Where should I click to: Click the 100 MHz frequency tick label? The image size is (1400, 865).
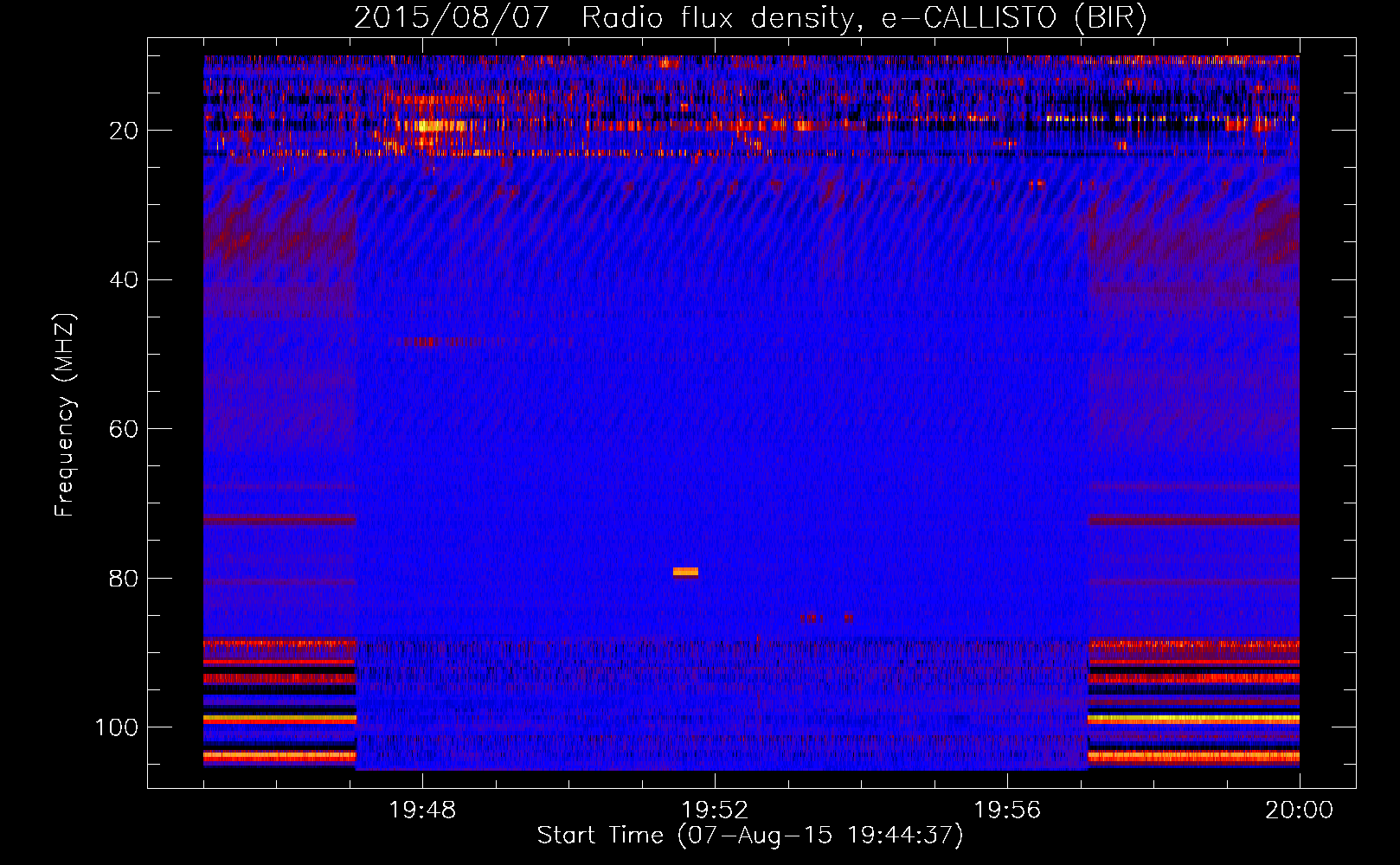click(x=117, y=727)
